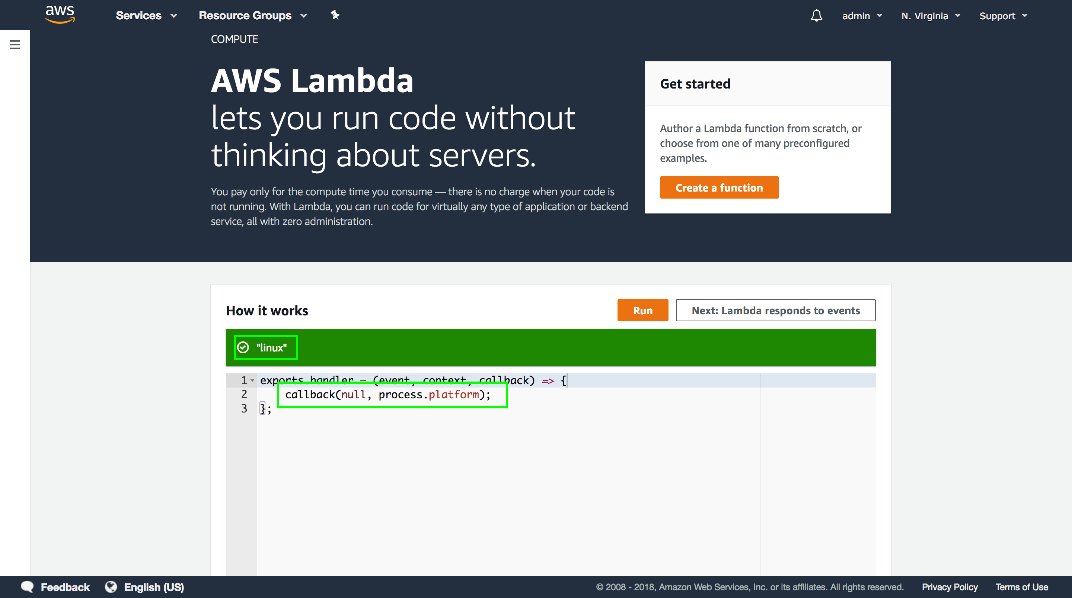Screen dimensions: 1072x598
Task: Open the Resource Groups dropdown
Action: (253, 16)
